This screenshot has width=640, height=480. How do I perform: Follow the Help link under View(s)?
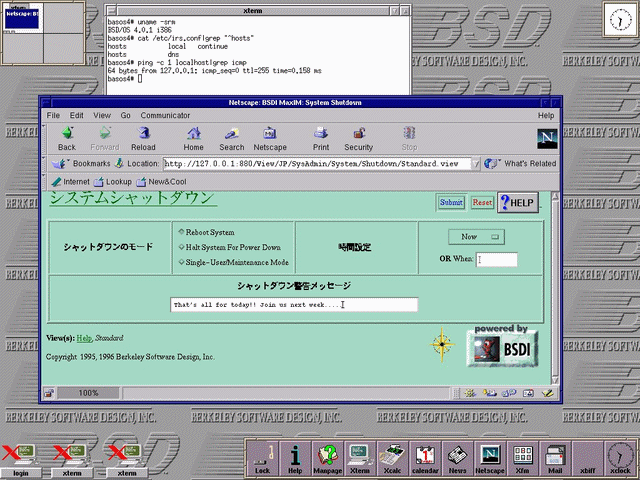[84, 338]
